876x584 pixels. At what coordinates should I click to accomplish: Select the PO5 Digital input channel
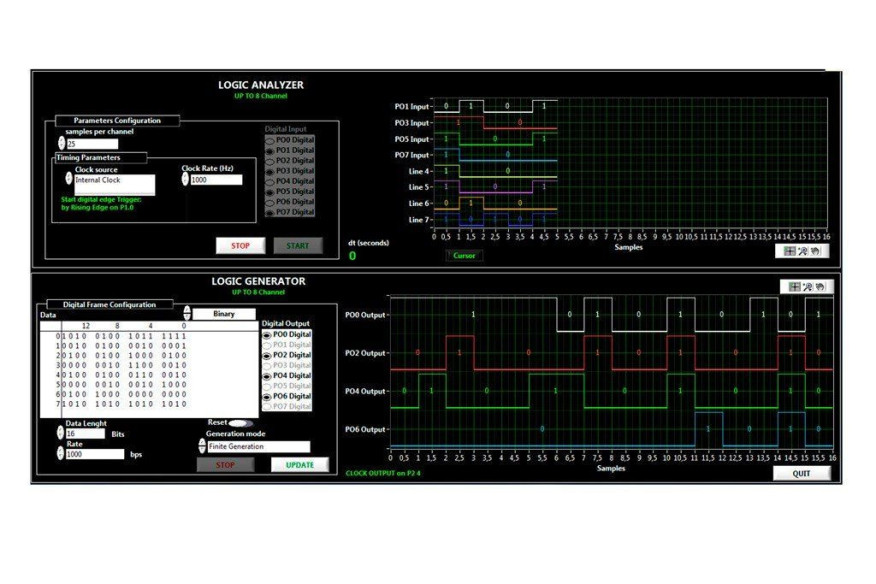269,192
